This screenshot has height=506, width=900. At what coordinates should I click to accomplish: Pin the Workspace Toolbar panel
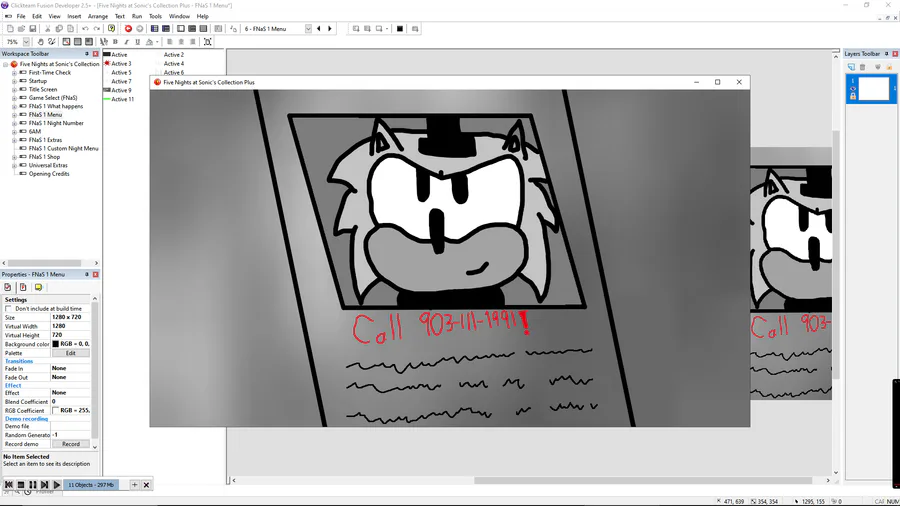[87, 54]
